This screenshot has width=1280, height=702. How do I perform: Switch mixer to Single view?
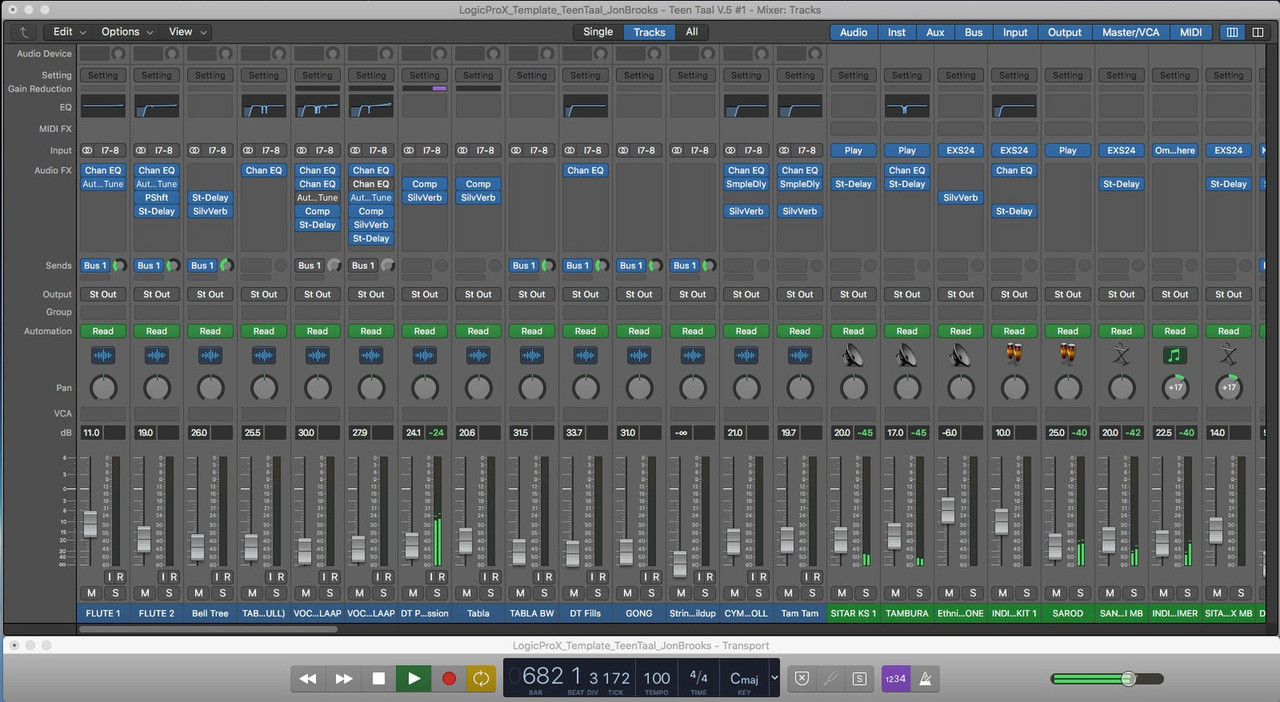pos(598,32)
